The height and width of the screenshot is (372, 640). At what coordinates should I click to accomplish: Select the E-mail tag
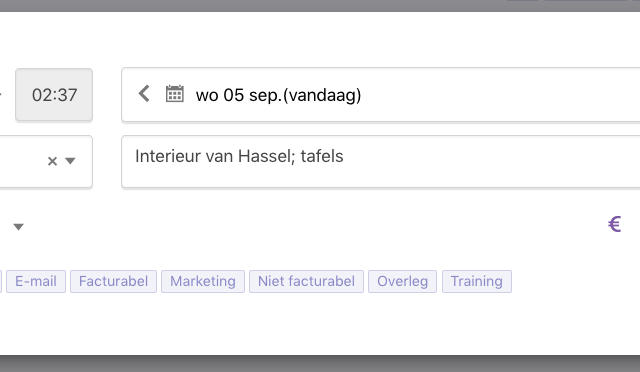click(36, 281)
